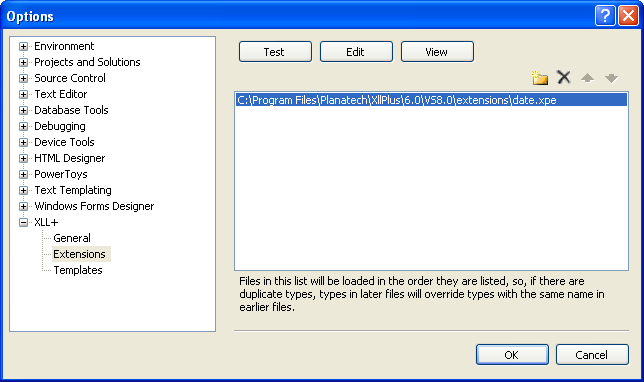This screenshot has width=644, height=382.
Task: Click the Test button
Action: point(275,52)
